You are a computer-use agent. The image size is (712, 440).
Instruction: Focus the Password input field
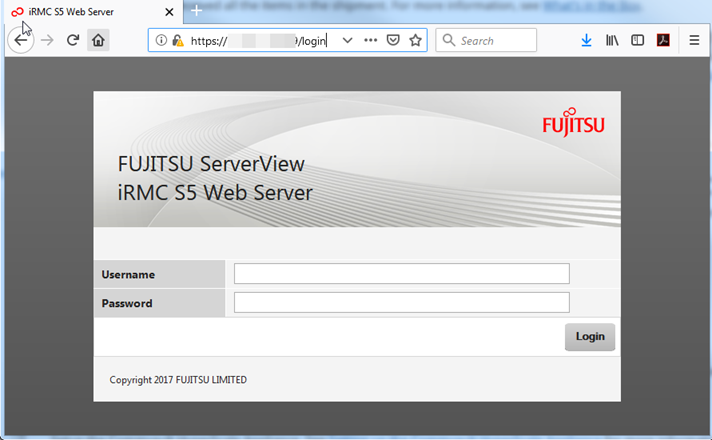tap(401, 303)
